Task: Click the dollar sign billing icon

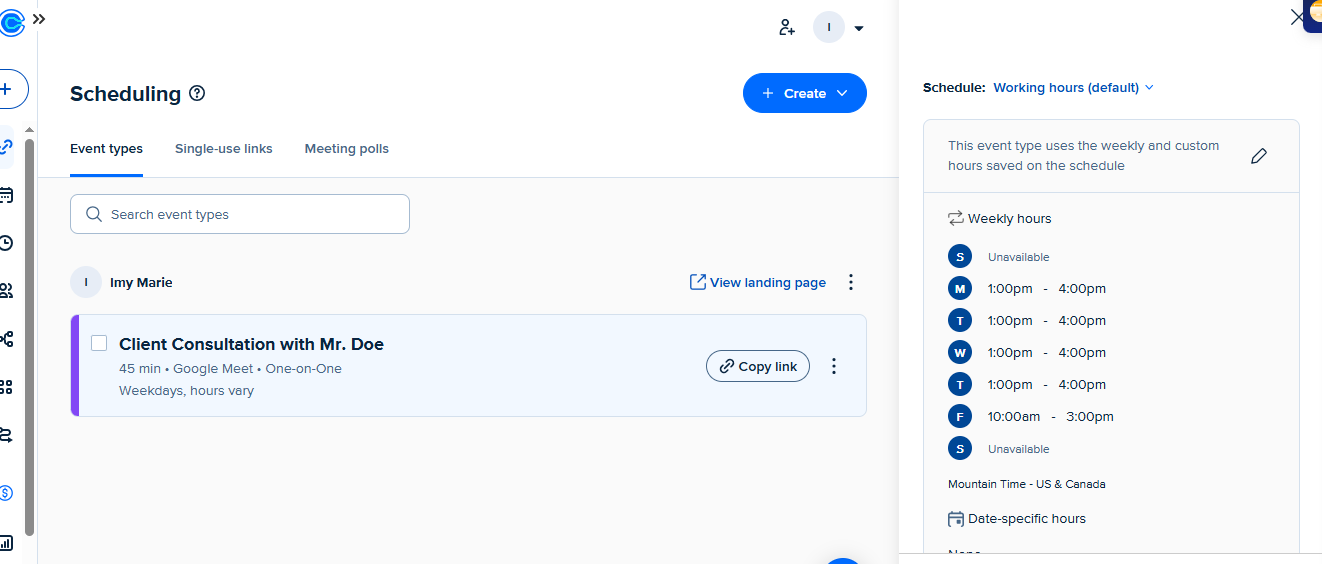Action: [x=6, y=493]
